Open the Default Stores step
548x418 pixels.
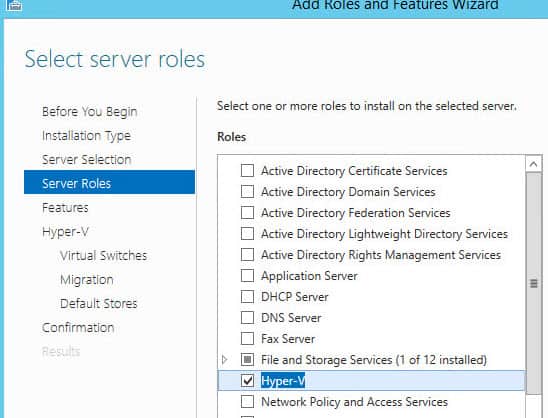(x=99, y=303)
